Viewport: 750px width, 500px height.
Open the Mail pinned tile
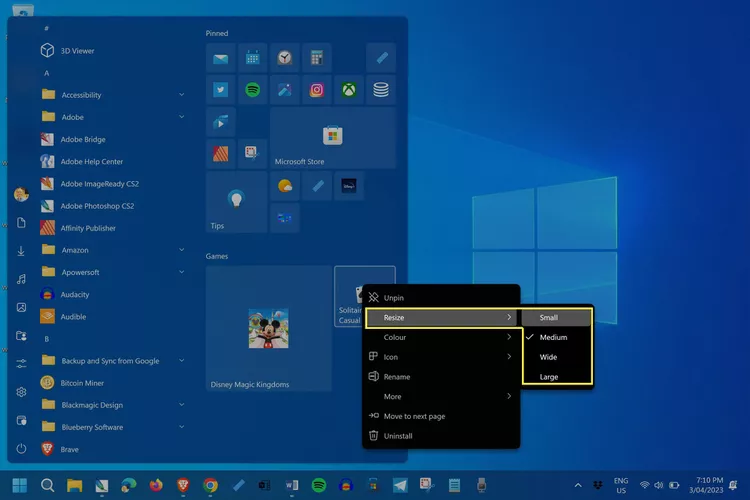pos(221,58)
